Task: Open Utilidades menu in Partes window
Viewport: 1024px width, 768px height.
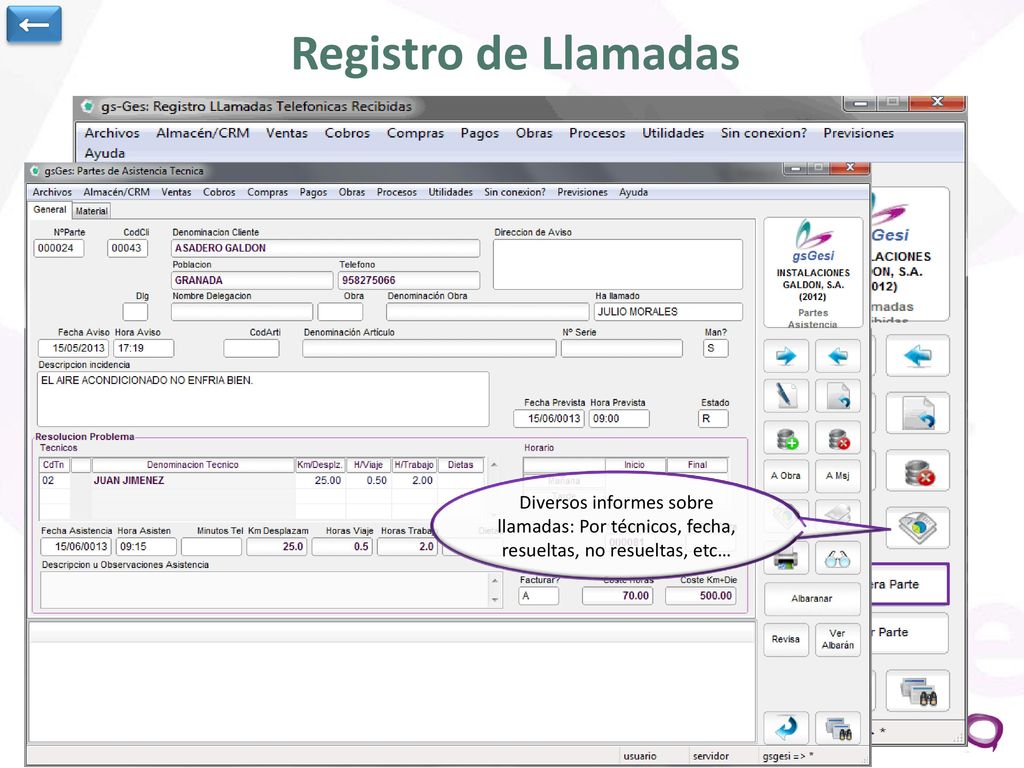Action: pyautogui.click(x=451, y=192)
